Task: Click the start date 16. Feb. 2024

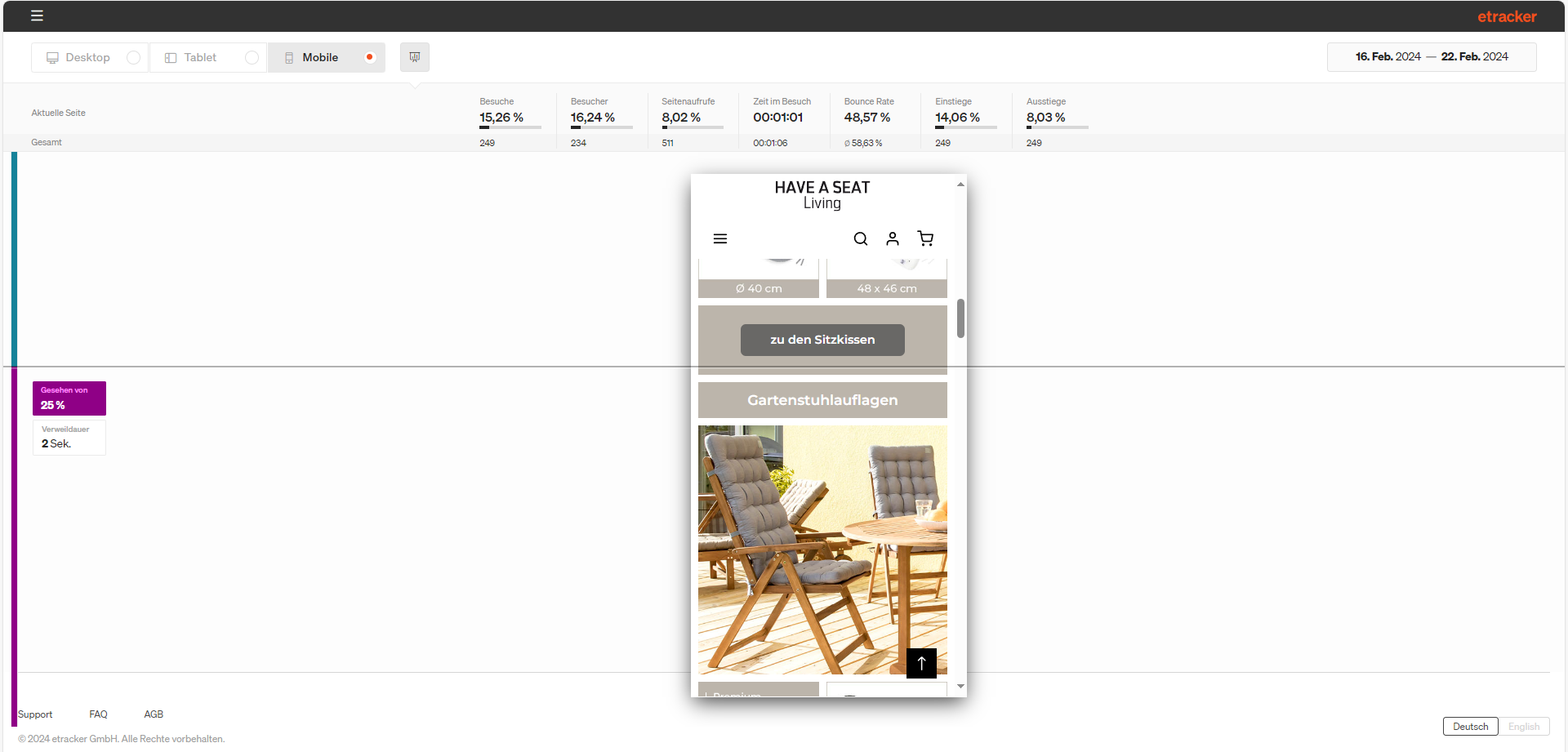Action: click(1388, 56)
